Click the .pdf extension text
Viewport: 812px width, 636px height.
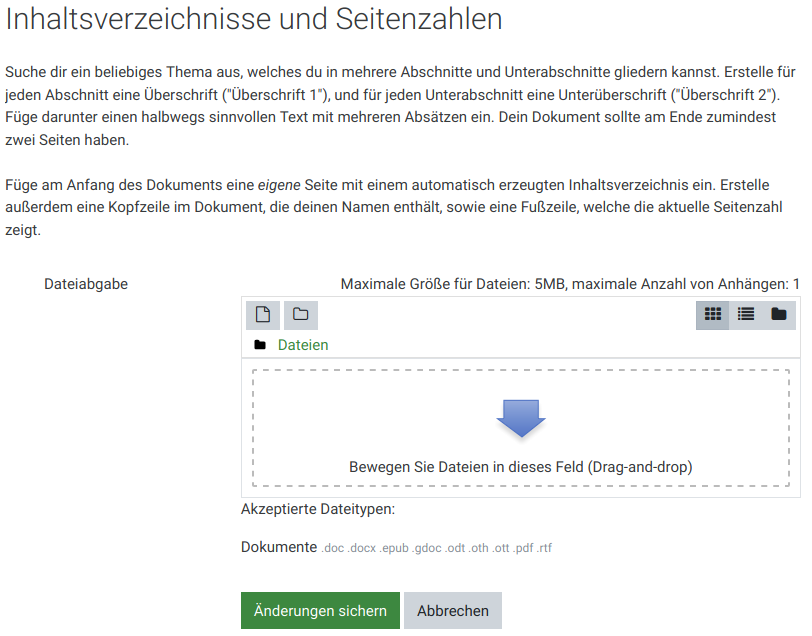click(x=524, y=549)
